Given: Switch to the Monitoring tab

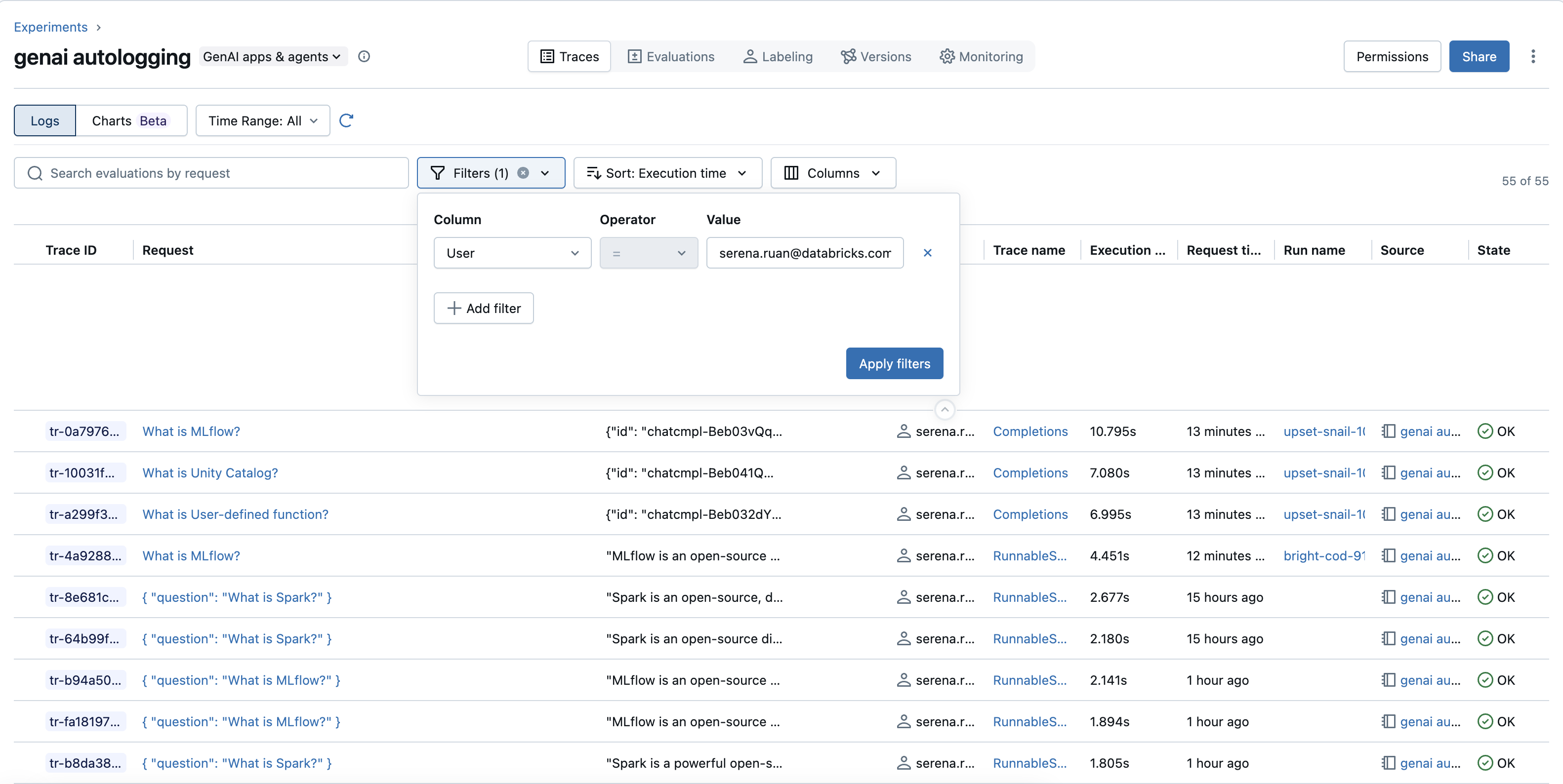Looking at the screenshot, I should click(x=982, y=56).
